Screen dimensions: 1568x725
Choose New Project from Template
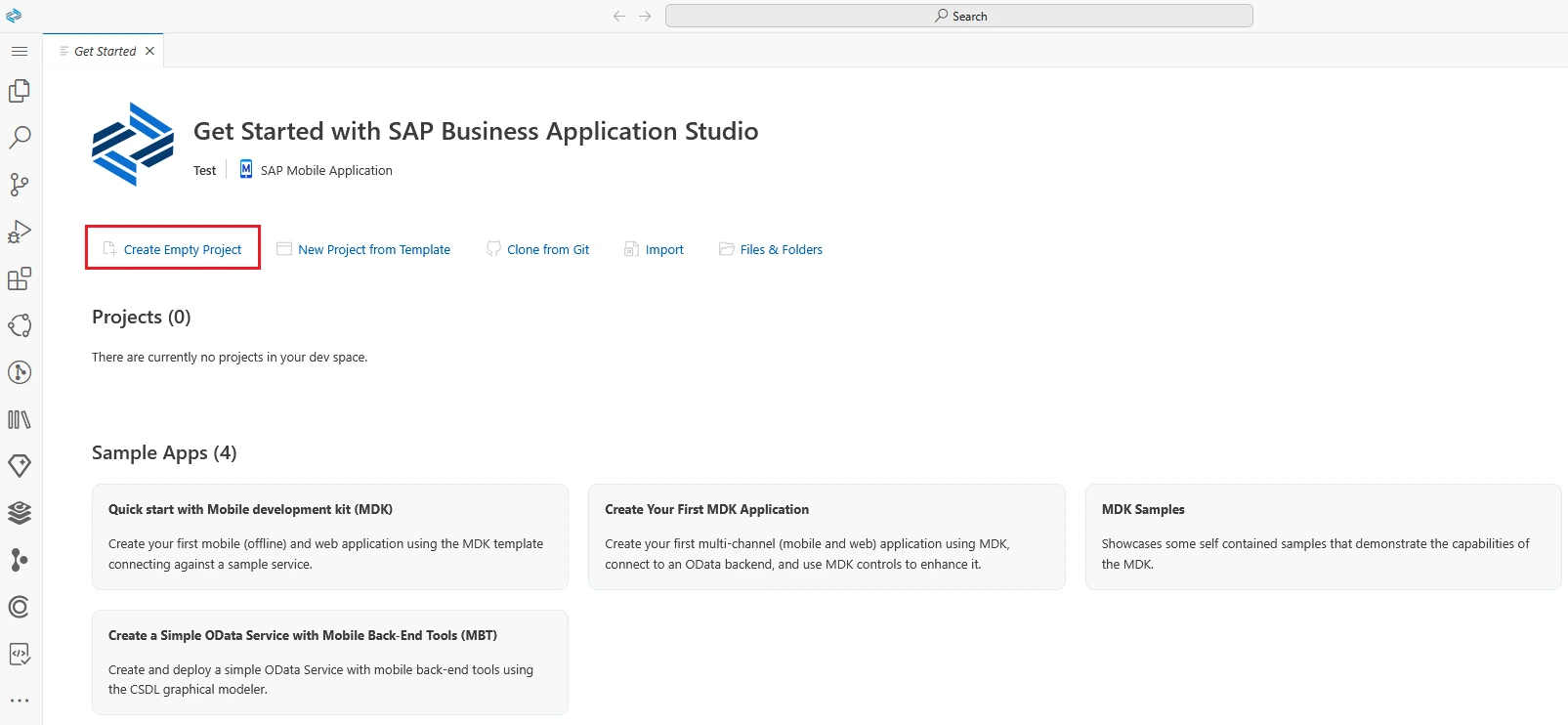coord(363,249)
